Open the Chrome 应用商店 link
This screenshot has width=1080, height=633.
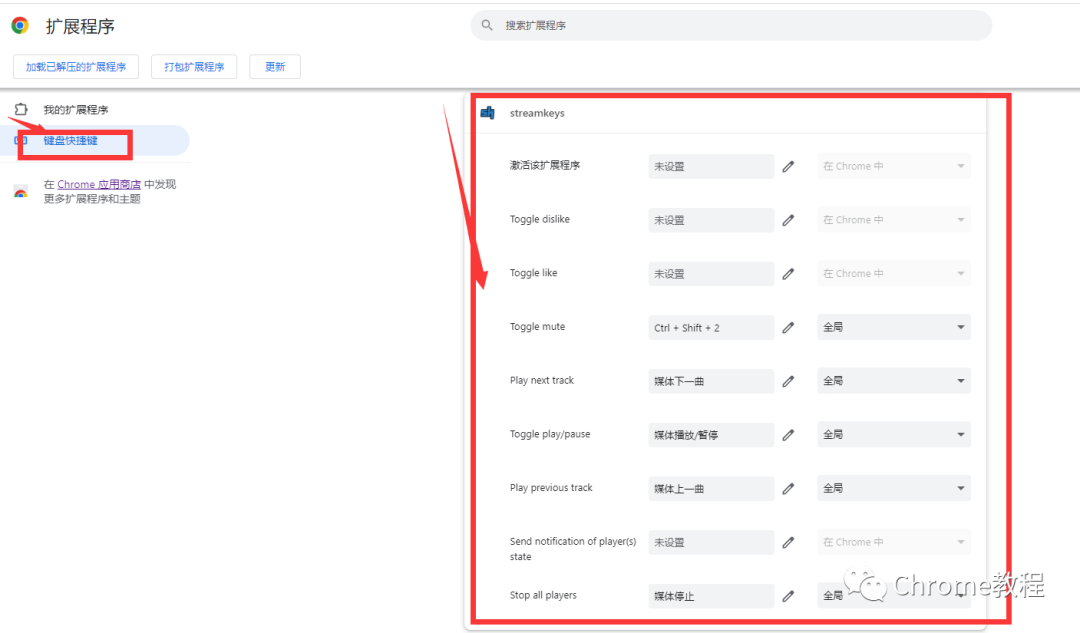[98, 185]
